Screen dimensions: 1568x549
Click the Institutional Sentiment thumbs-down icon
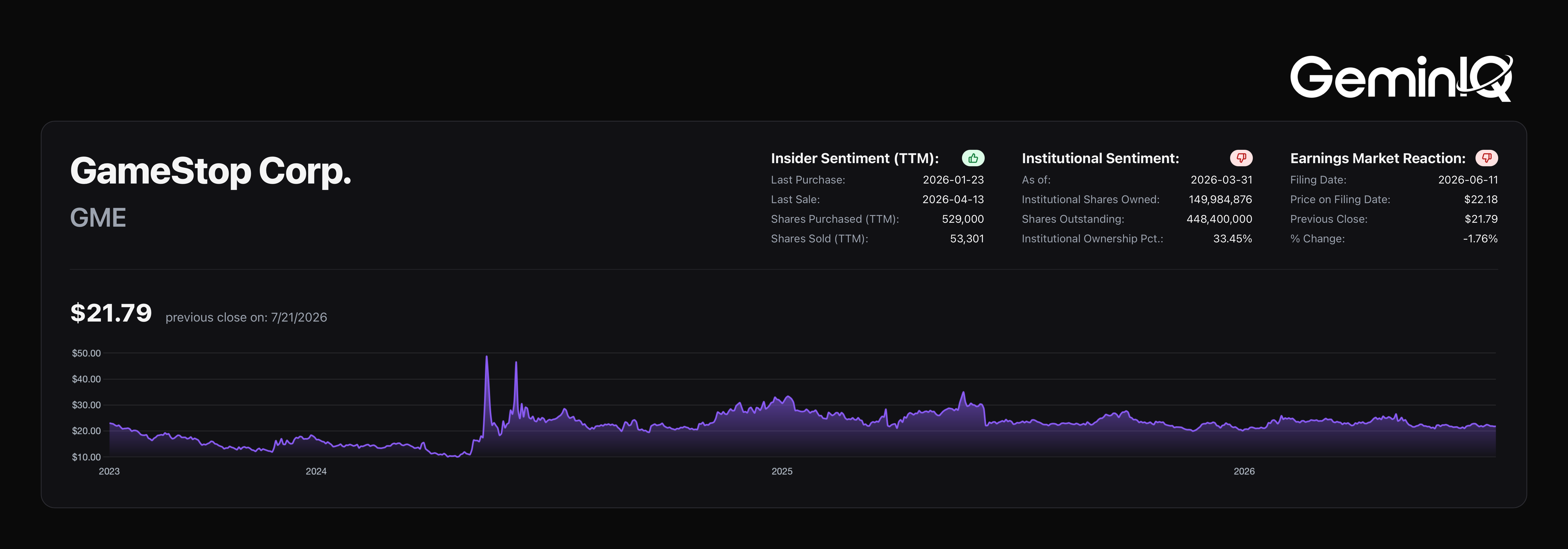1241,158
